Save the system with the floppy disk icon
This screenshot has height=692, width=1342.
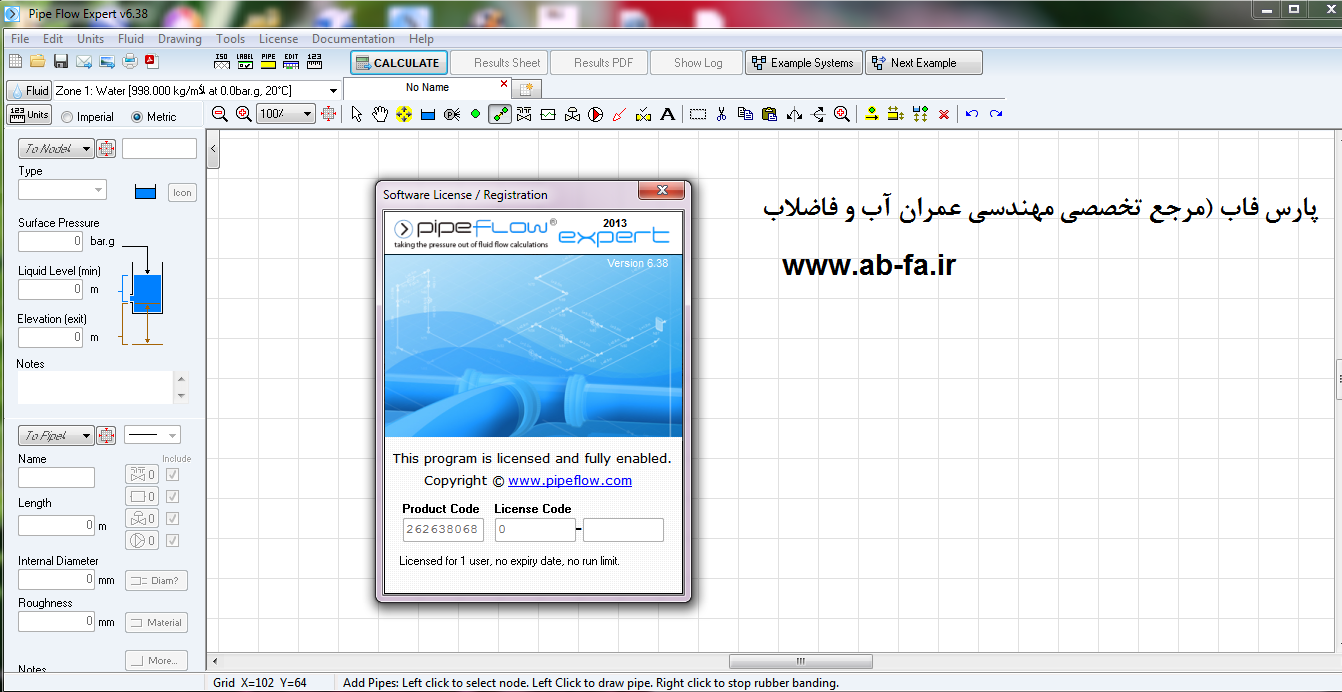[x=61, y=62]
